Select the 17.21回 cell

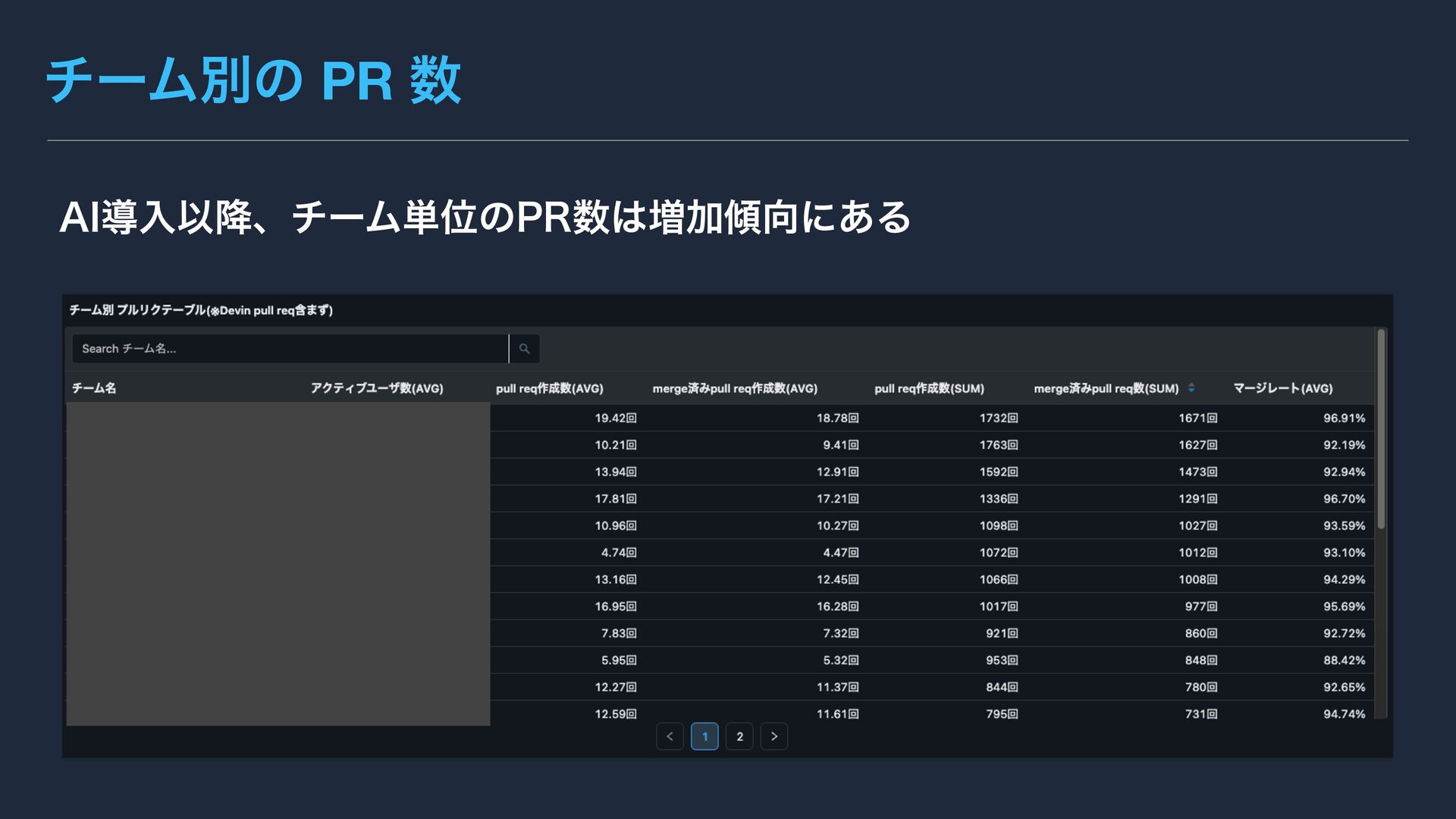[x=838, y=499]
